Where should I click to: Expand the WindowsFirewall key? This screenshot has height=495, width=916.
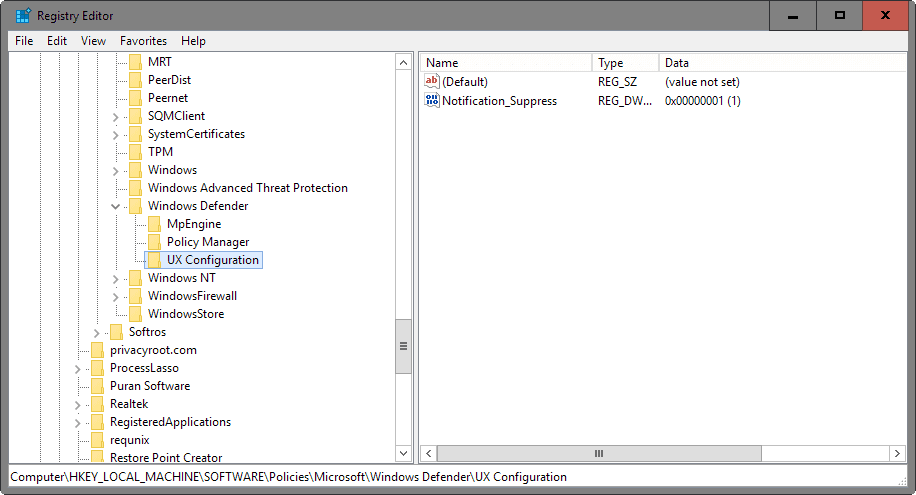116,297
